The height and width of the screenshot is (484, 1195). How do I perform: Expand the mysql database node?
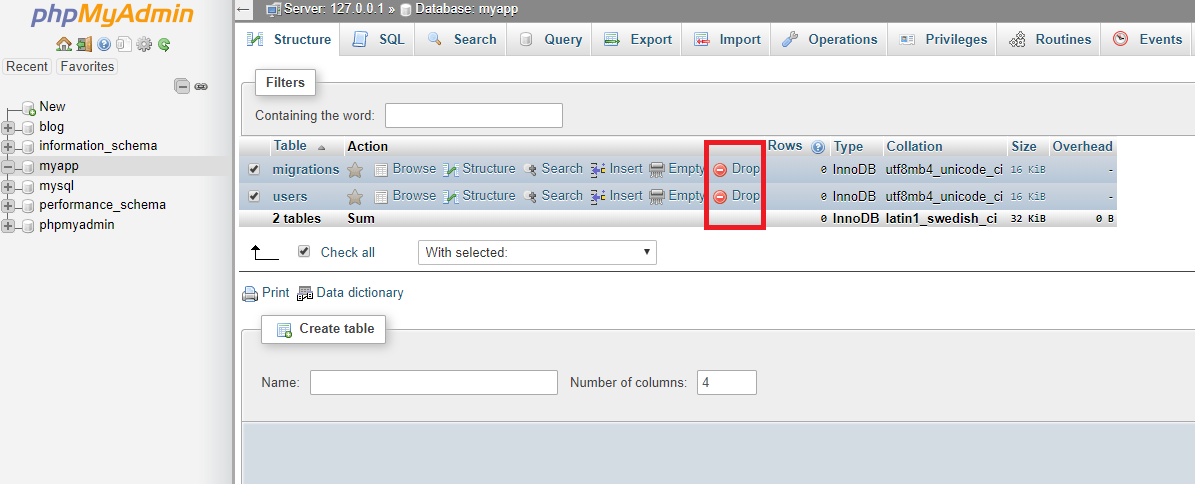[8, 186]
